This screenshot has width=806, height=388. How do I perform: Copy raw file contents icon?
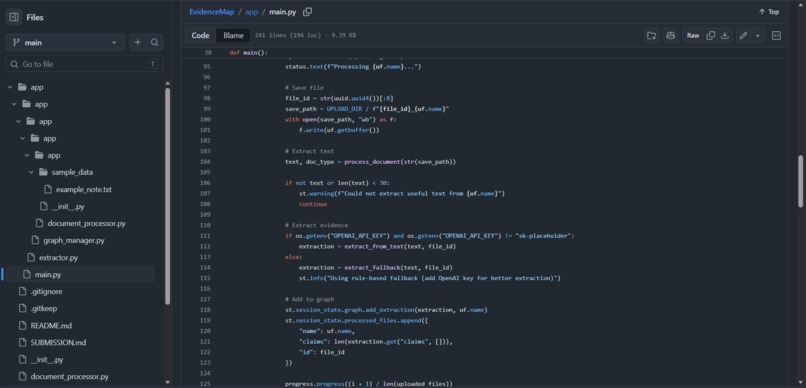point(710,35)
